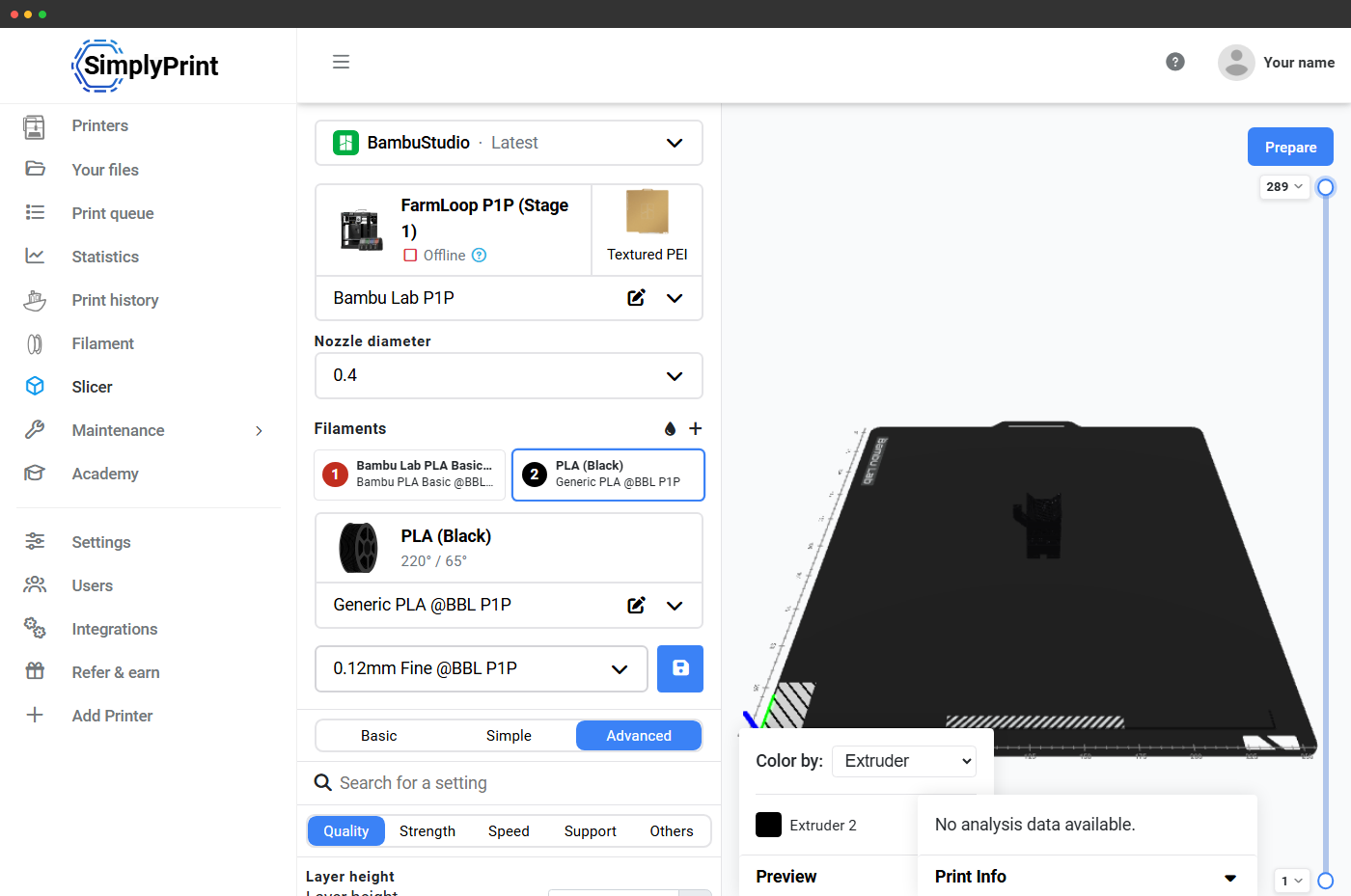Switch to Simple settings mode

click(509, 736)
